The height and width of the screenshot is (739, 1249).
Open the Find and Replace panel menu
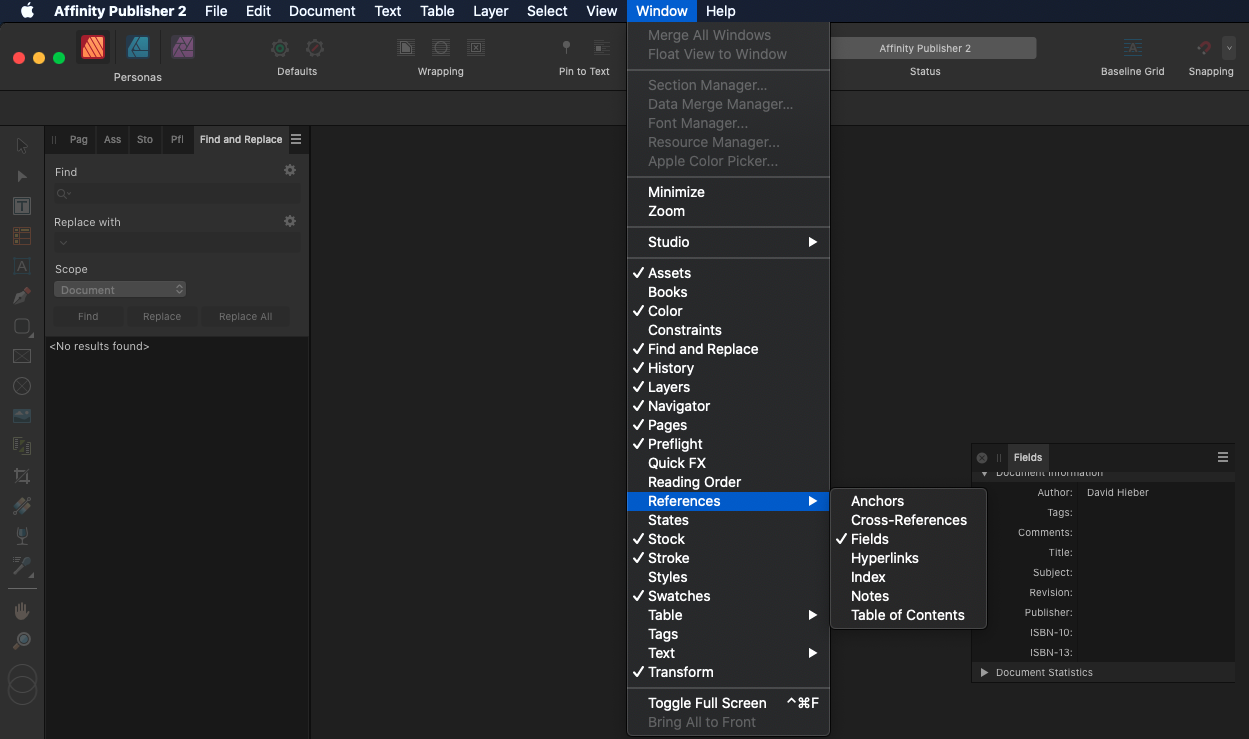[296, 140]
